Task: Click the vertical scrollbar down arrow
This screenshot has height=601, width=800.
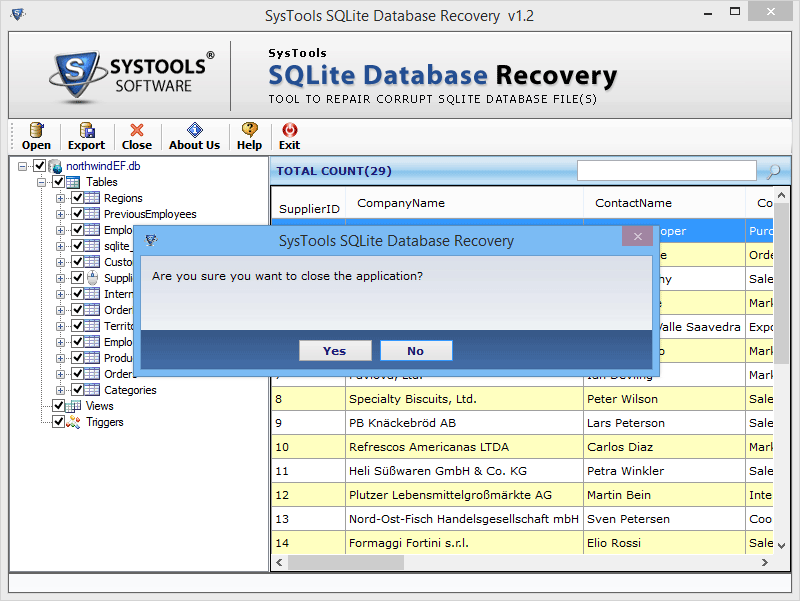Action: (x=781, y=545)
